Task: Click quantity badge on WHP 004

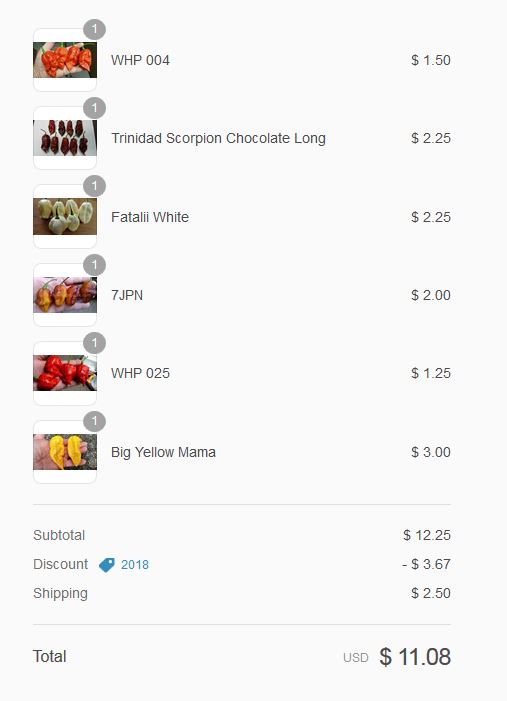Action: coord(94,30)
